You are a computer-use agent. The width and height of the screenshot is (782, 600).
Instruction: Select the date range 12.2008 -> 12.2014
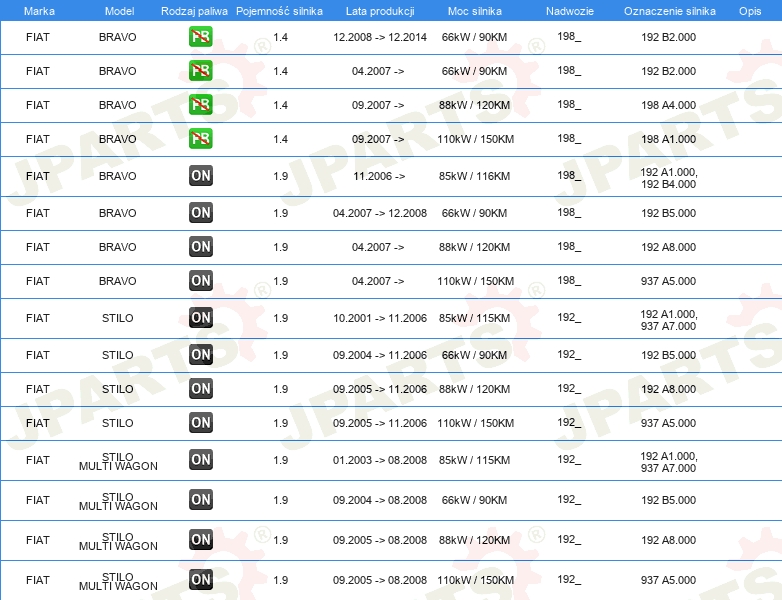(x=380, y=37)
